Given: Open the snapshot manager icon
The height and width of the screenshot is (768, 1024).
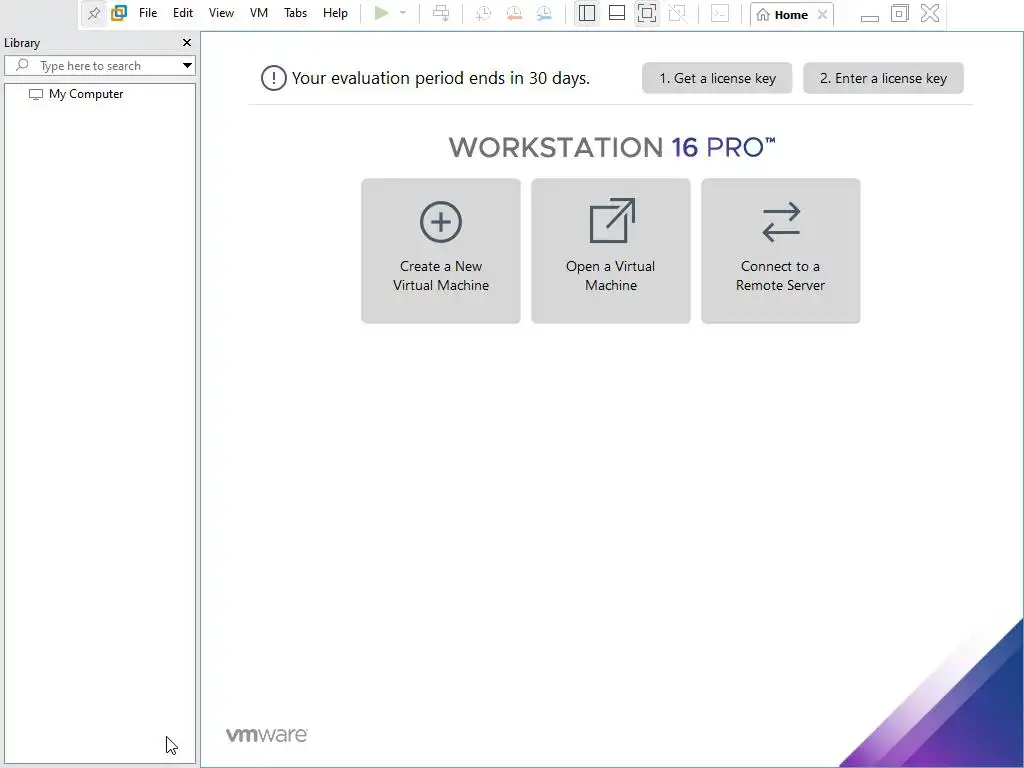Looking at the screenshot, I should [x=544, y=13].
